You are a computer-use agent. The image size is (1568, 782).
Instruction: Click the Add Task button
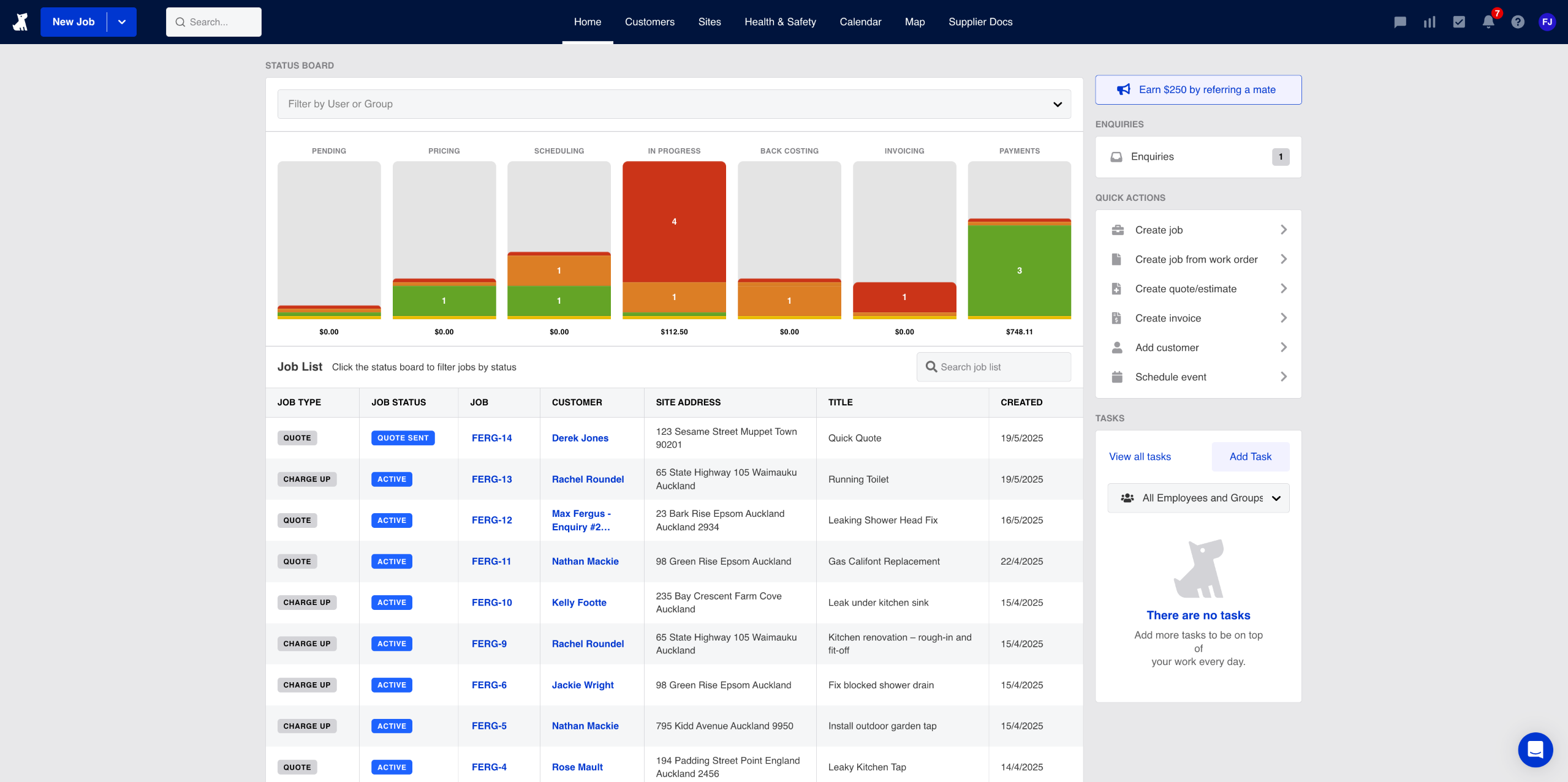[1250, 457]
